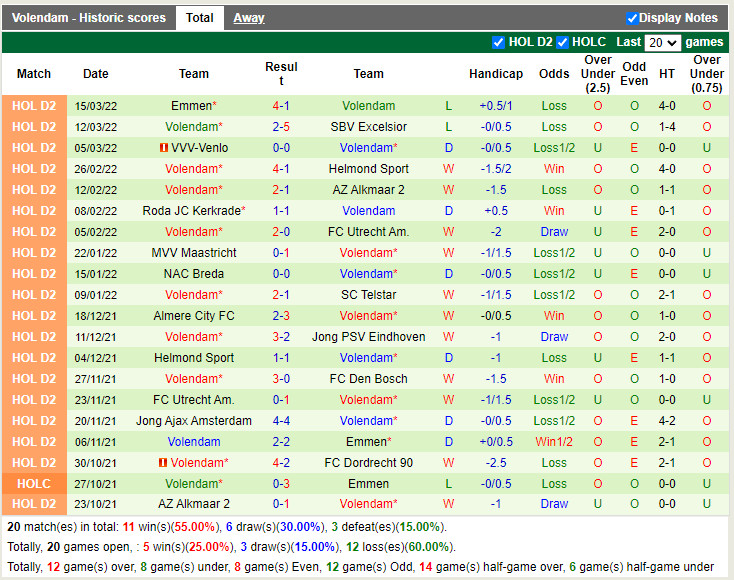This screenshot has height=580, width=734.
Task: Click team name Jong Ajax Amsterdam
Action: click(194, 421)
